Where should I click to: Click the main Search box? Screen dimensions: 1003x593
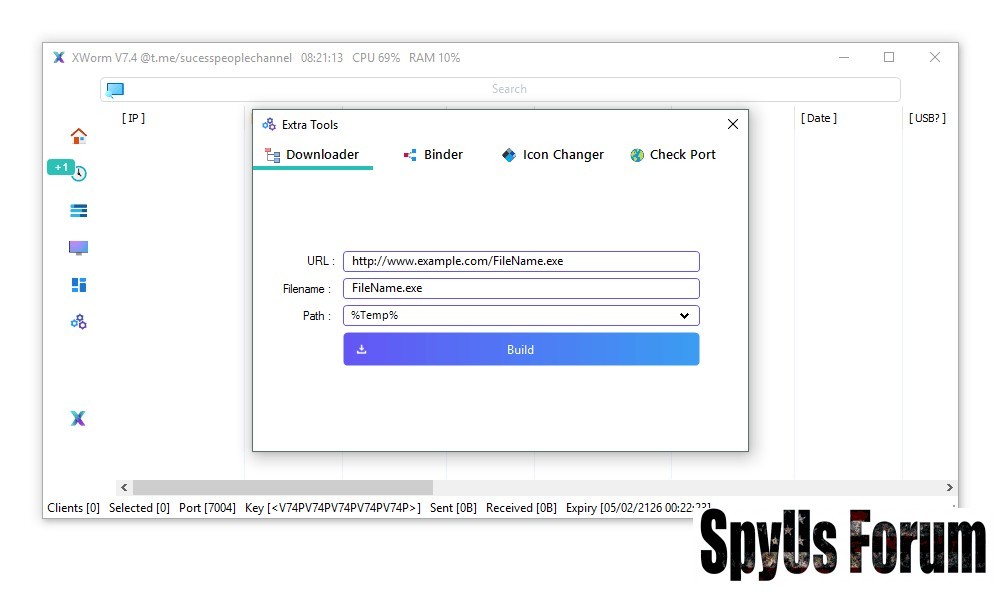[x=509, y=89]
